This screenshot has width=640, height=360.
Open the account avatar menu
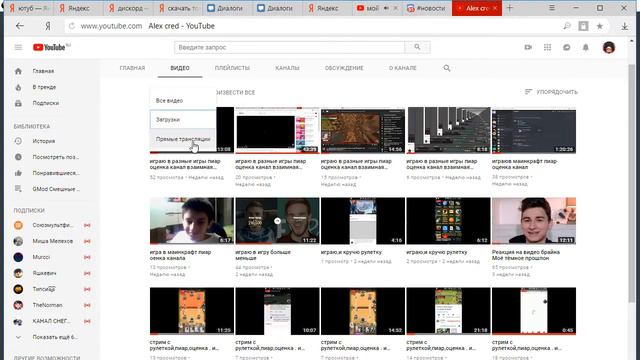coord(609,47)
